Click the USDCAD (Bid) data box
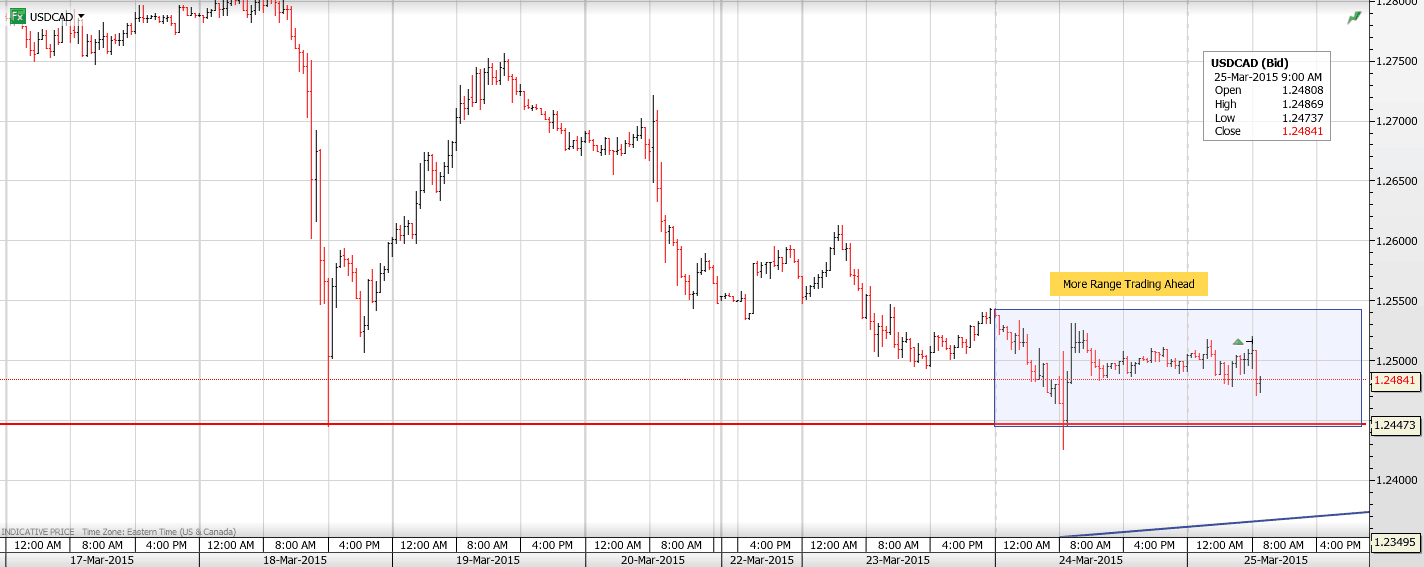 [1267, 96]
